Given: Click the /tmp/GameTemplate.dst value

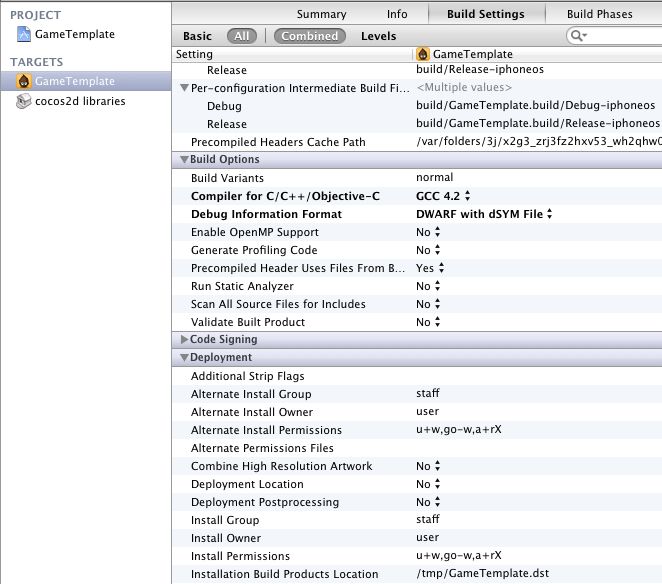Looking at the screenshot, I should [x=482, y=573].
